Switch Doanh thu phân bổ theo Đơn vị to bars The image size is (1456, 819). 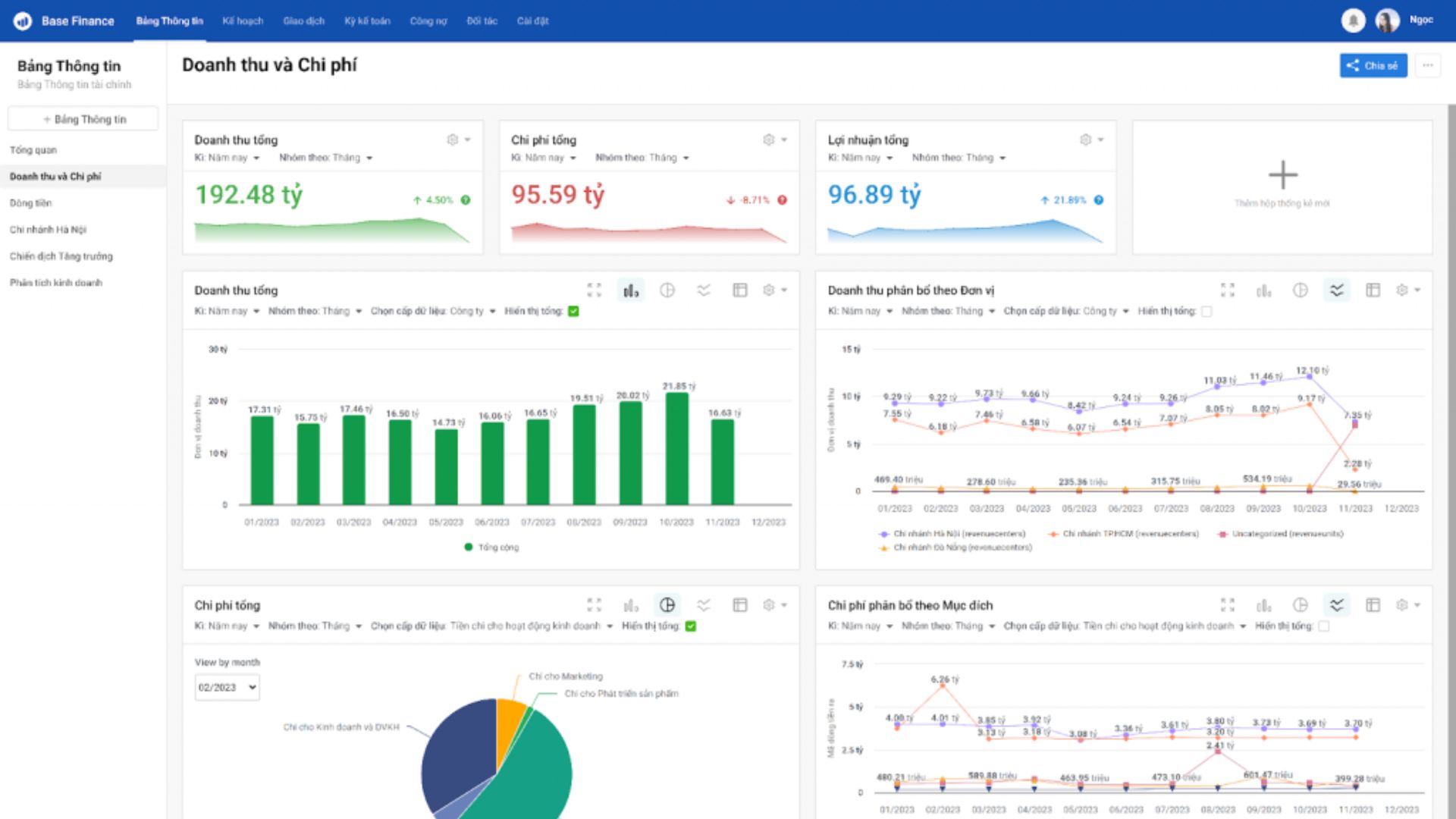click(x=1264, y=290)
